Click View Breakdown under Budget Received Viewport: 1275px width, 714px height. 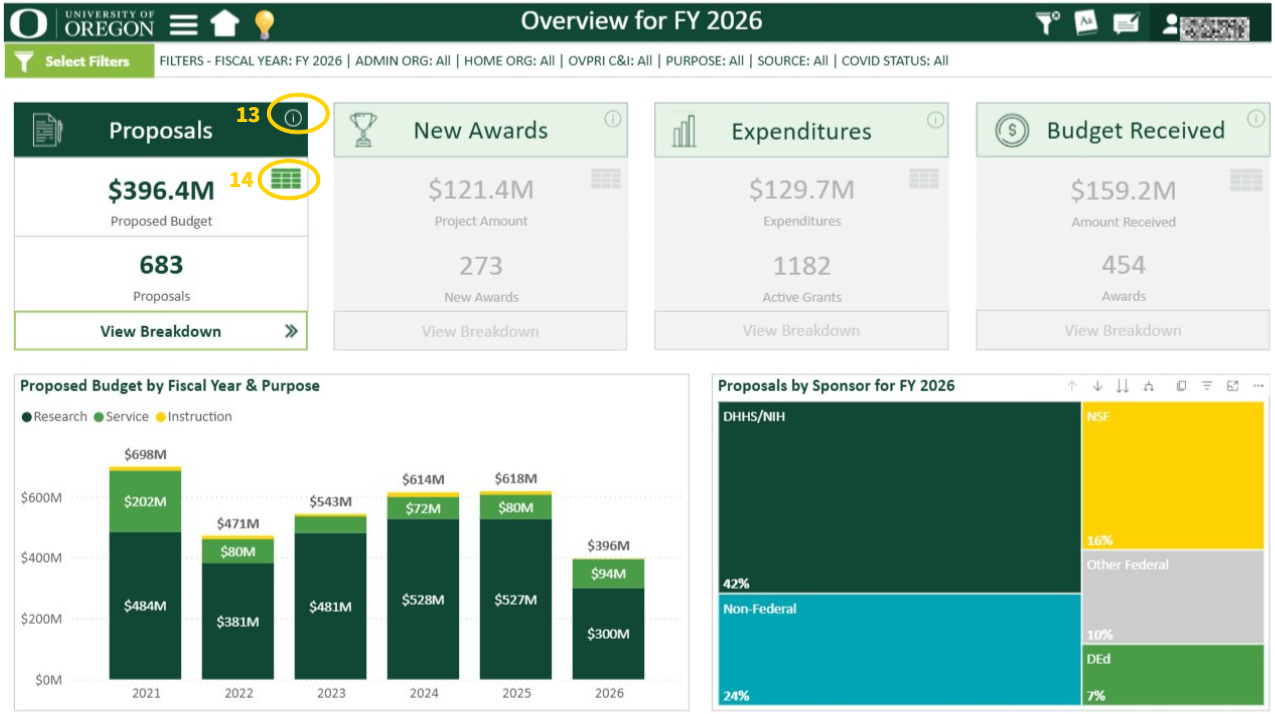[1123, 330]
